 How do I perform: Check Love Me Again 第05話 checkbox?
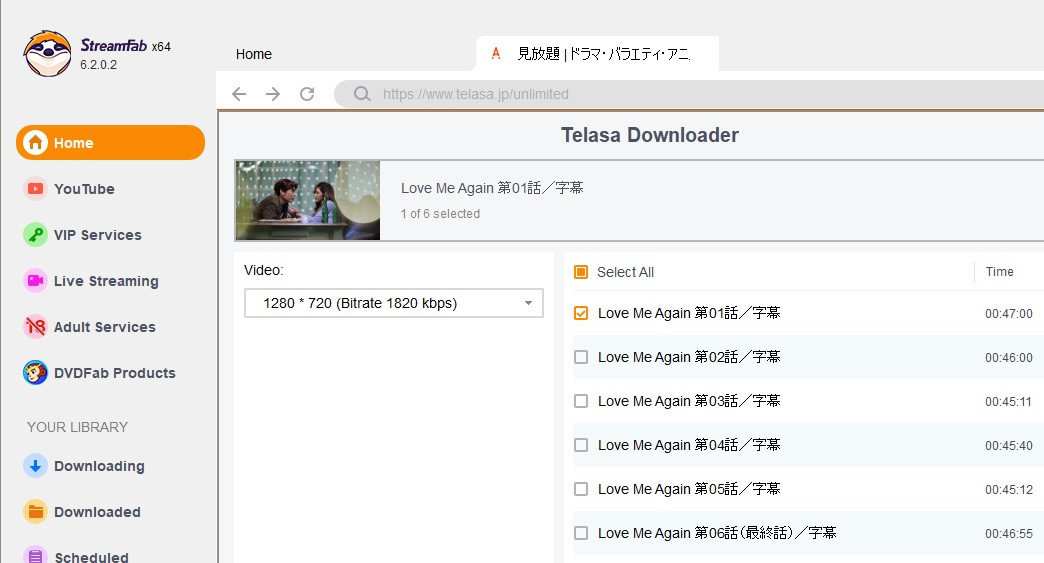[x=581, y=488]
